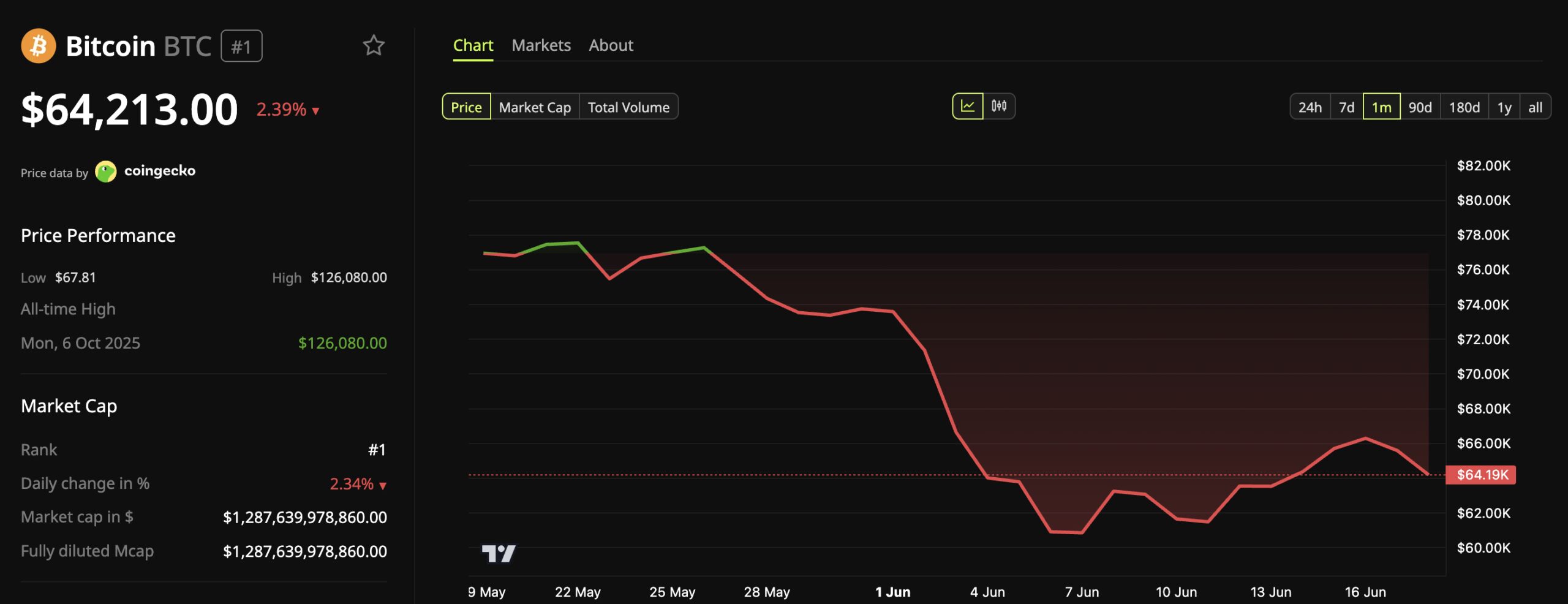Screen dimensions: 1568x604
Task: Click the TradingView logo on chart
Action: pos(499,554)
